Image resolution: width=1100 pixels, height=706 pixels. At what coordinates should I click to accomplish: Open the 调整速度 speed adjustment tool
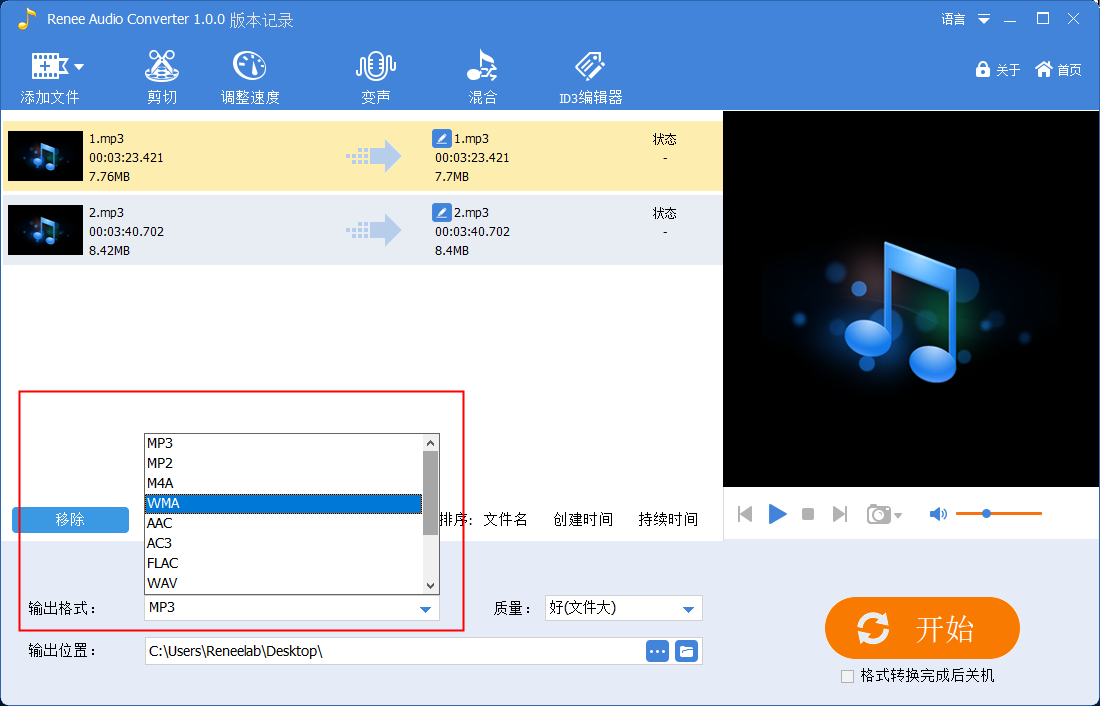click(x=250, y=77)
